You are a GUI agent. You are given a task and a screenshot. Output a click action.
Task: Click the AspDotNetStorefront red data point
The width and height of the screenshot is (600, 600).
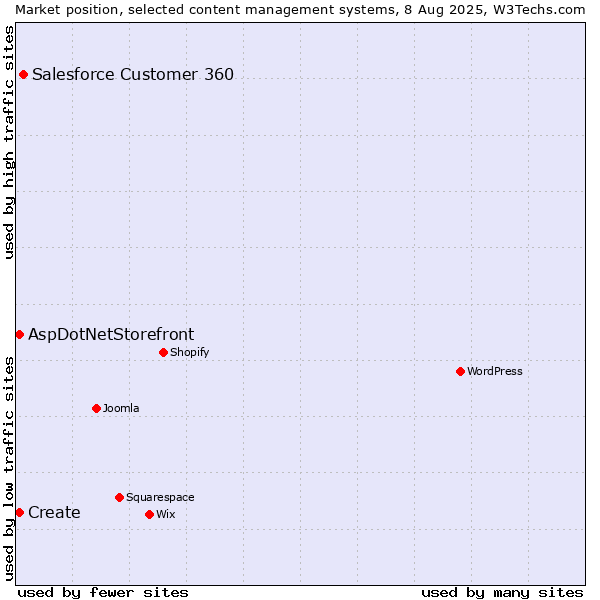click(x=20, y=335)
